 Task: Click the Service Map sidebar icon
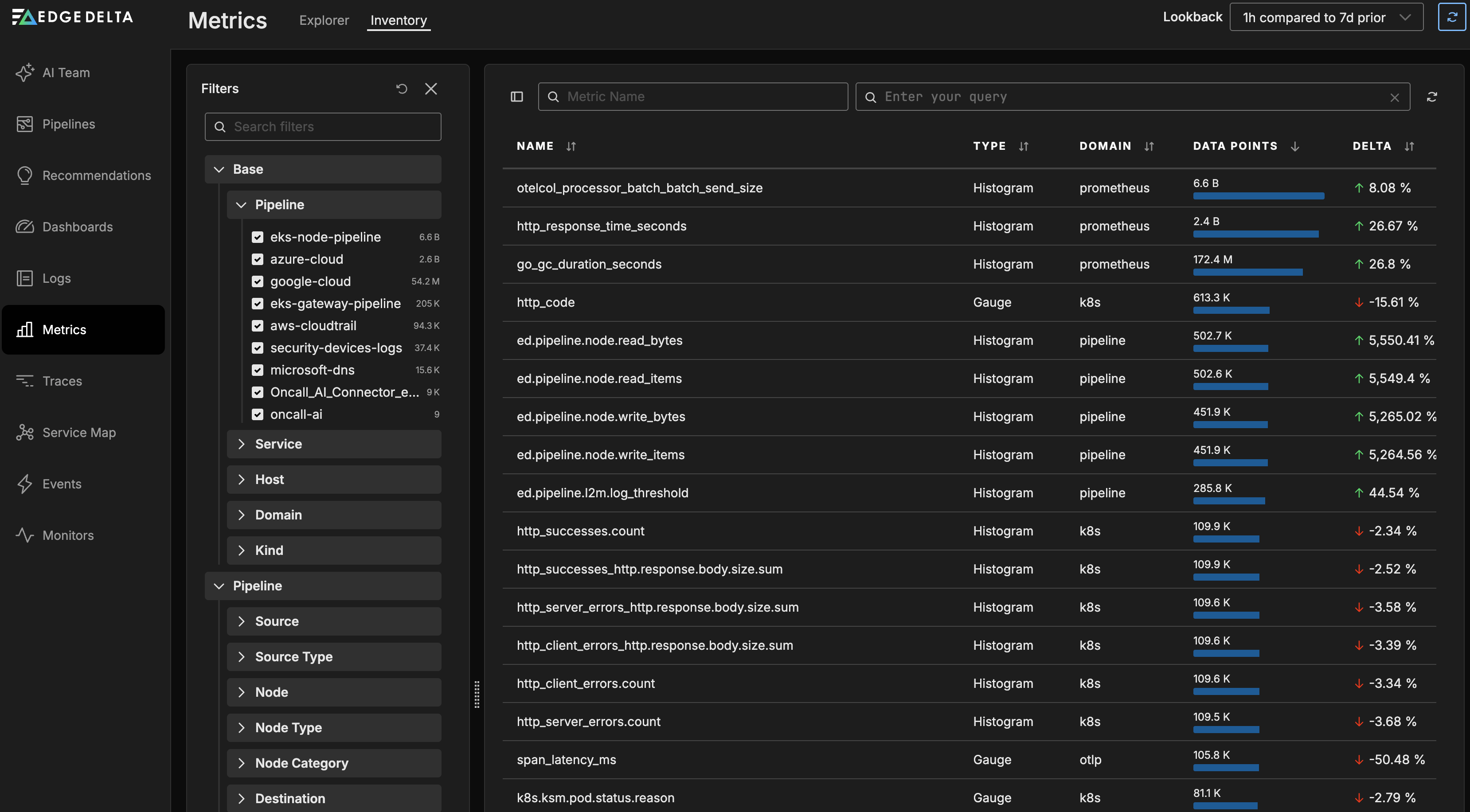click(x=24, y=433)
